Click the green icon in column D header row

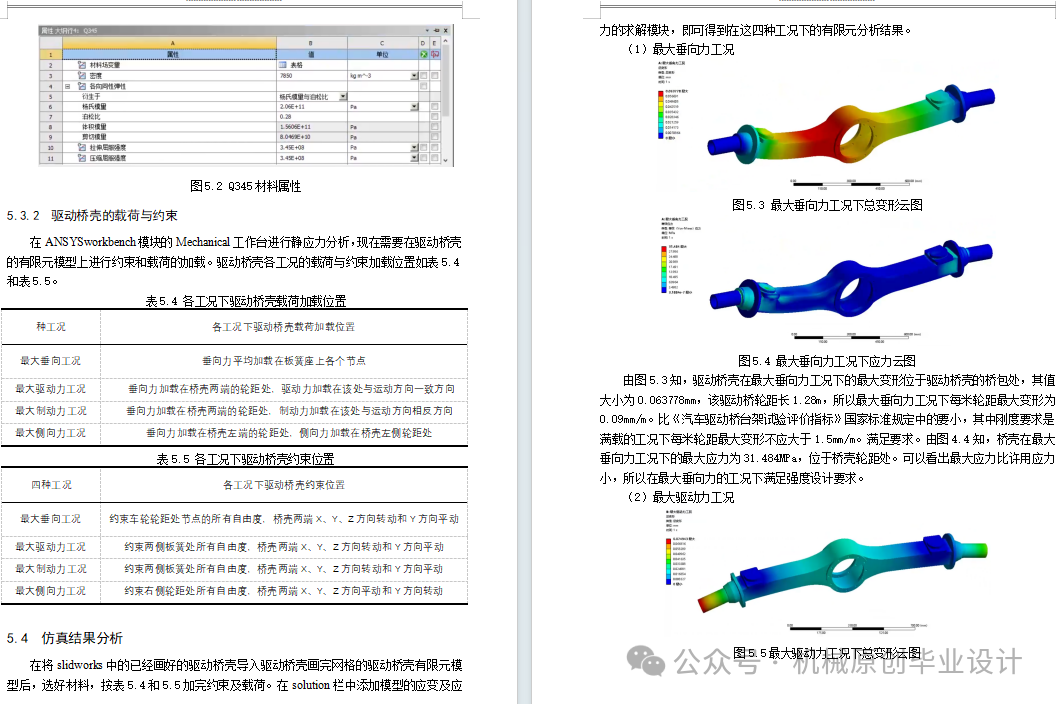tap(424, 54)
